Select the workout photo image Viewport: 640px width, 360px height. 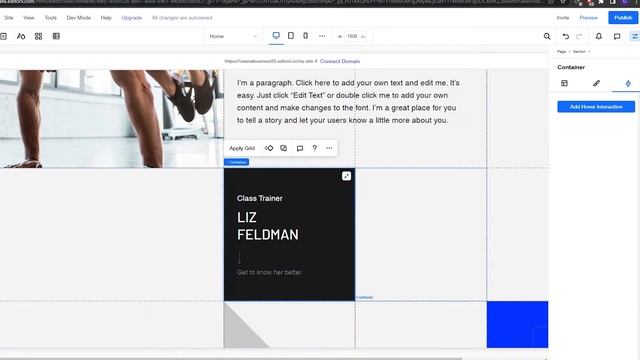111,119
